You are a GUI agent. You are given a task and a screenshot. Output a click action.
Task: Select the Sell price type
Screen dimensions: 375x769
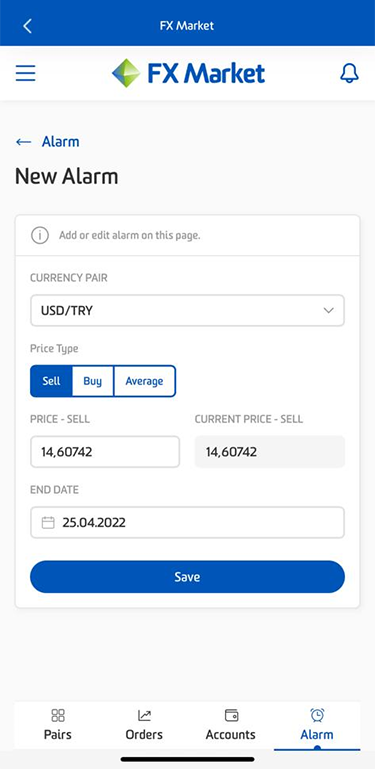point(51,381)
